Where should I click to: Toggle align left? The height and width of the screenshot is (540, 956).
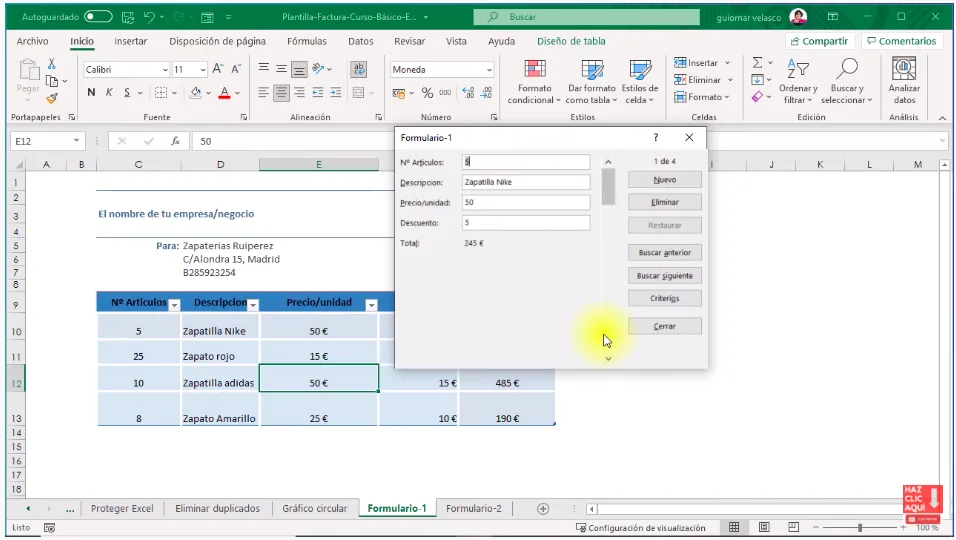click(x=263, y=93)
